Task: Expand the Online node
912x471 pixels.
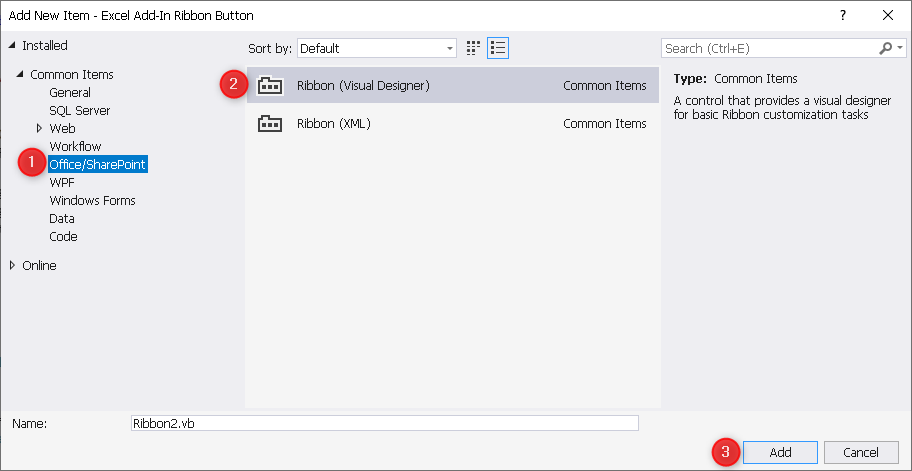Action: (12, 266)
